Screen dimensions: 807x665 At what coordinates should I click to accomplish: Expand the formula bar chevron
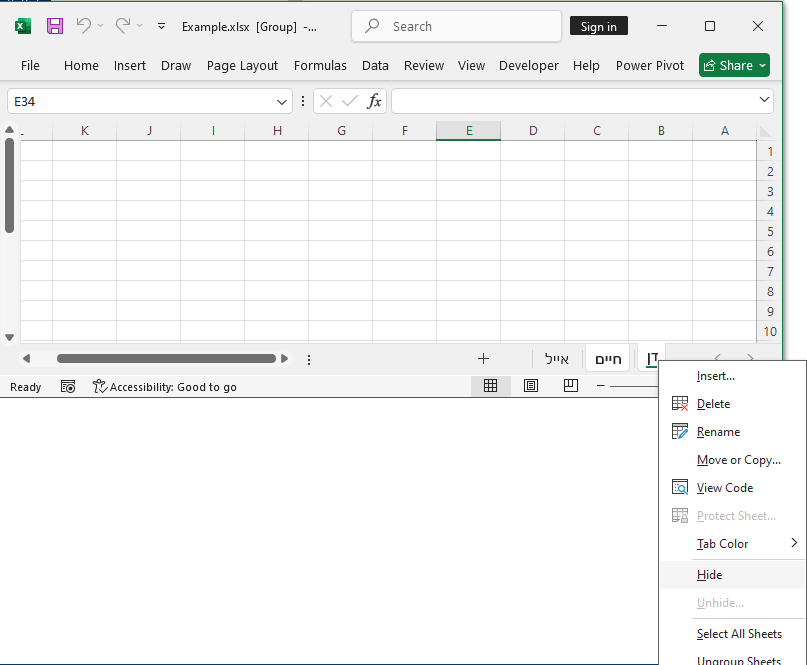tap(765, 101)
